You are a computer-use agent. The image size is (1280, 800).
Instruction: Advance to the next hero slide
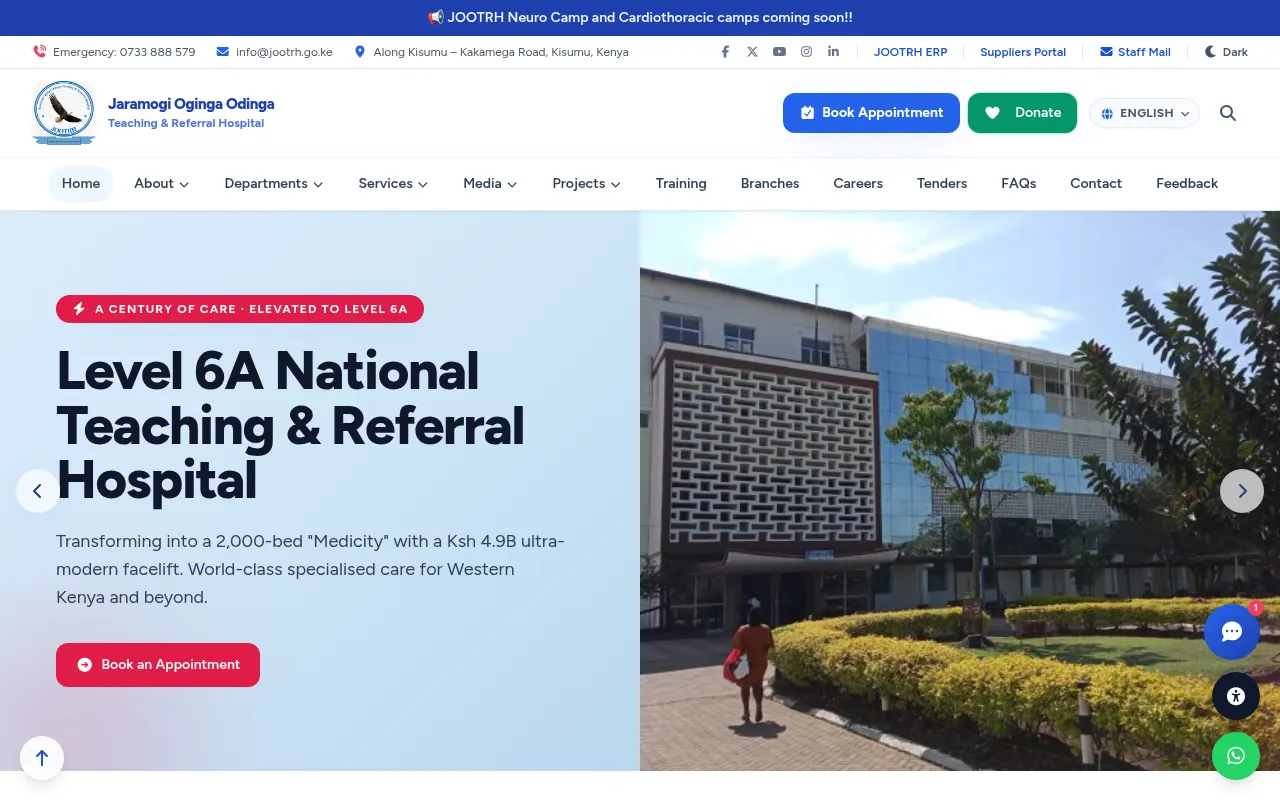point(1242,491)
